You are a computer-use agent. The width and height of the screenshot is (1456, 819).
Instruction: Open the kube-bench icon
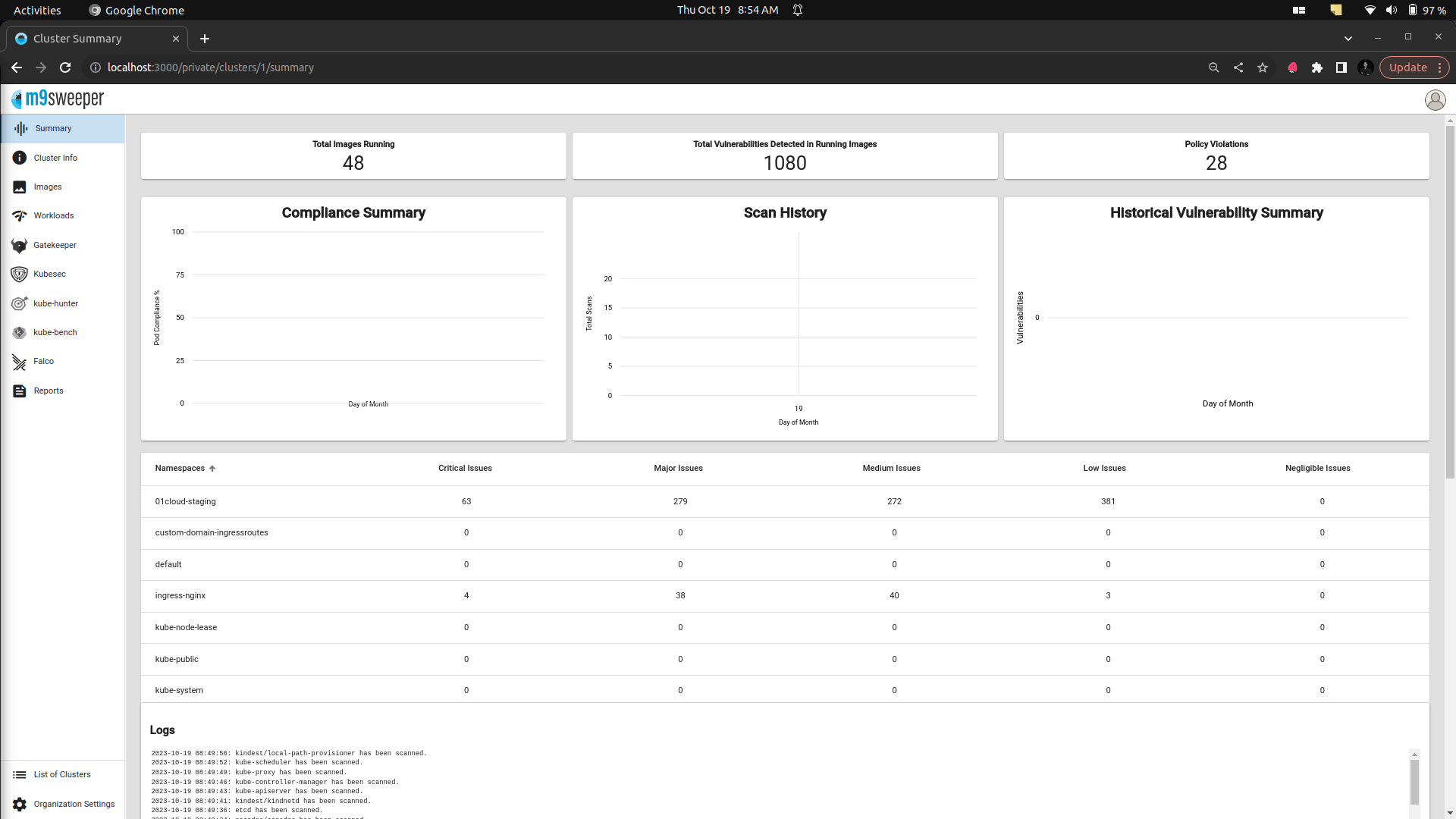click(x=19, y=332)
